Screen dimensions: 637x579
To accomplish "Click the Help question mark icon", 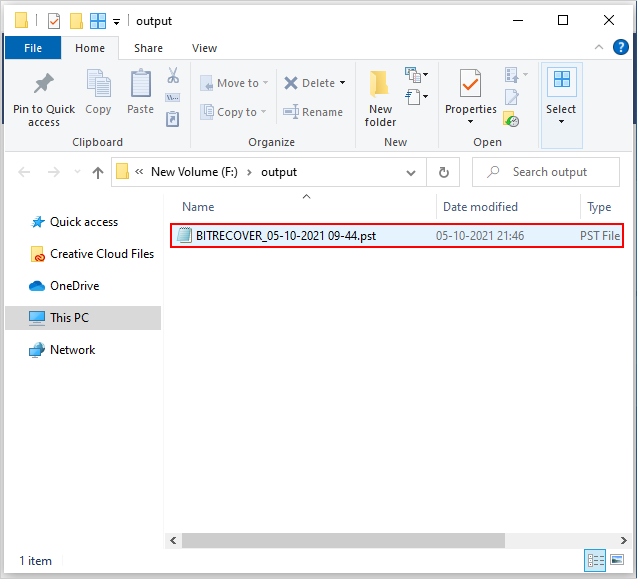I will click(x=621, y=48).
